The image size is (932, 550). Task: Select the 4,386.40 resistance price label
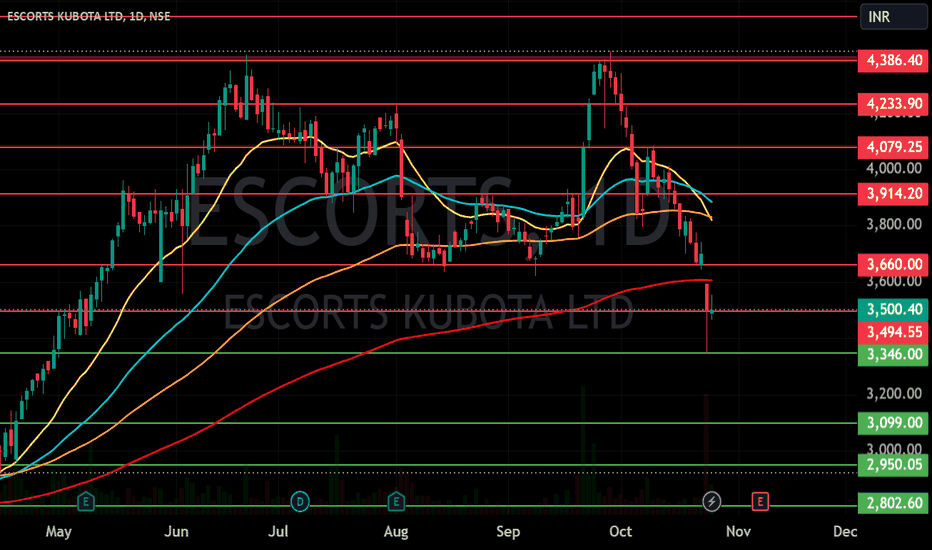pos(893,60)
